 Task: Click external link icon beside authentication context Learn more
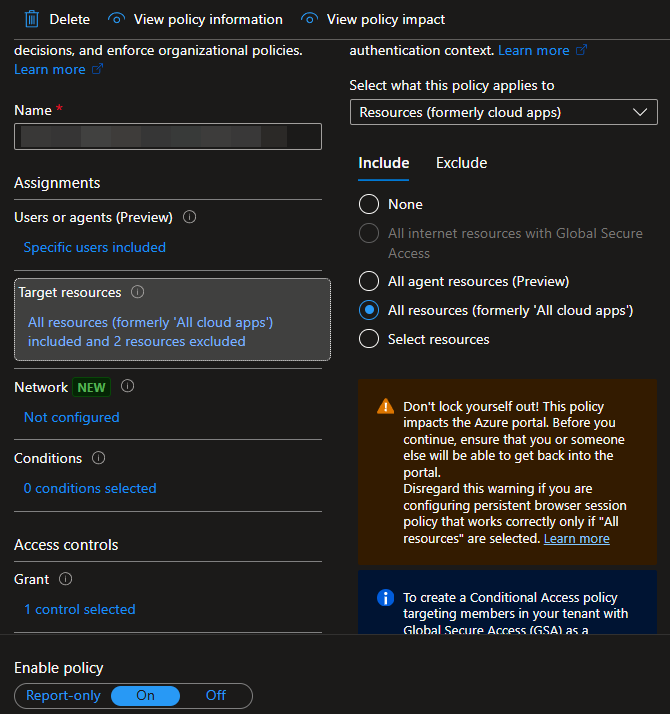pos(581,50)
